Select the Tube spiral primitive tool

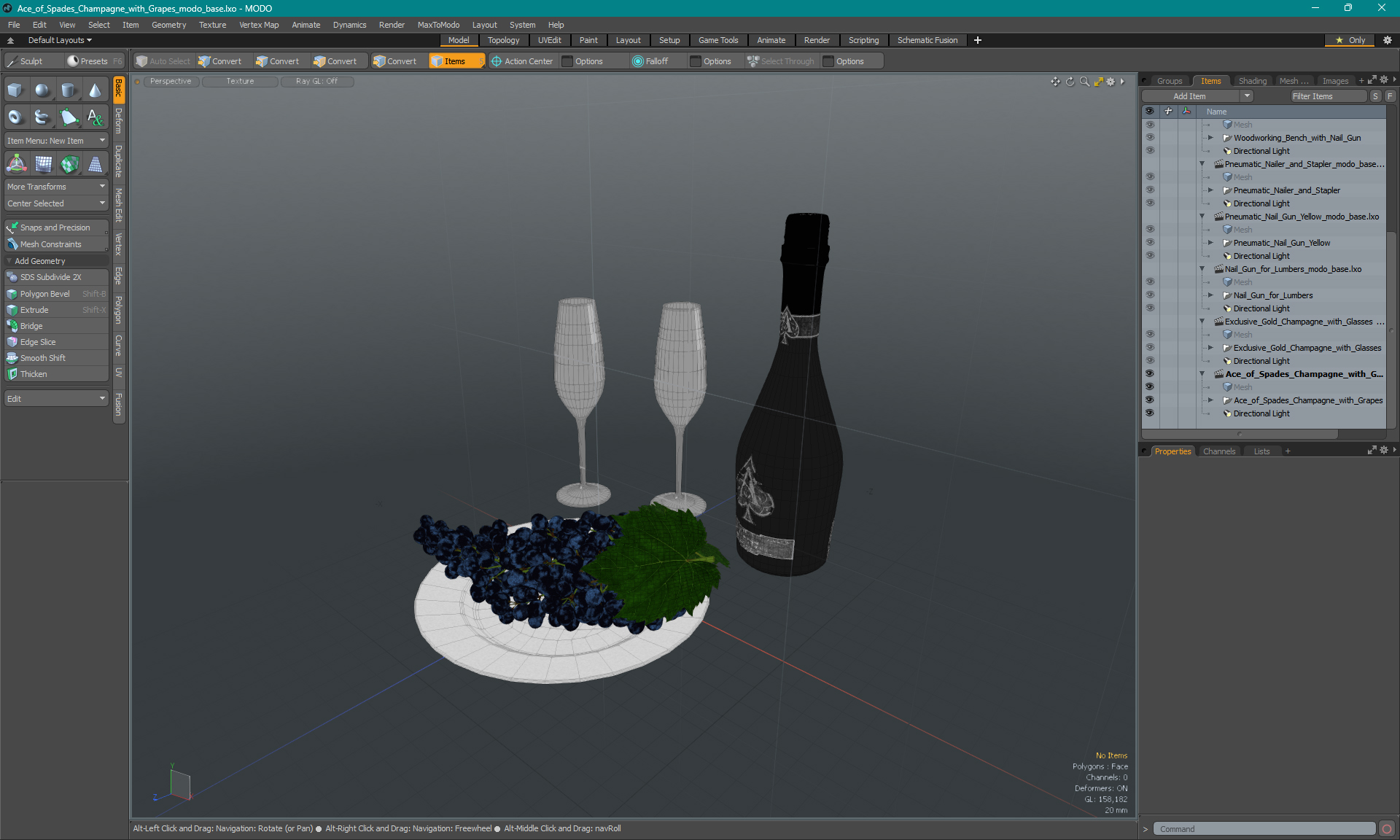click(x=42, y=117)
